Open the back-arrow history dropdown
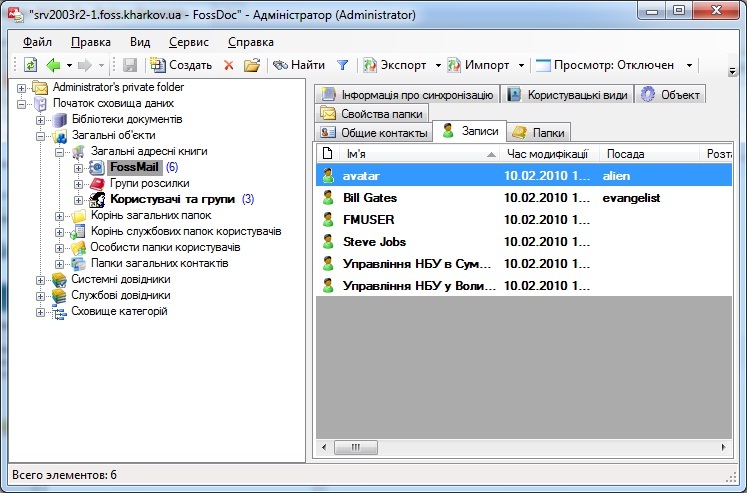The height and width of the screenshot is (493, 747). pyautogui.click(x=70, y=65)
